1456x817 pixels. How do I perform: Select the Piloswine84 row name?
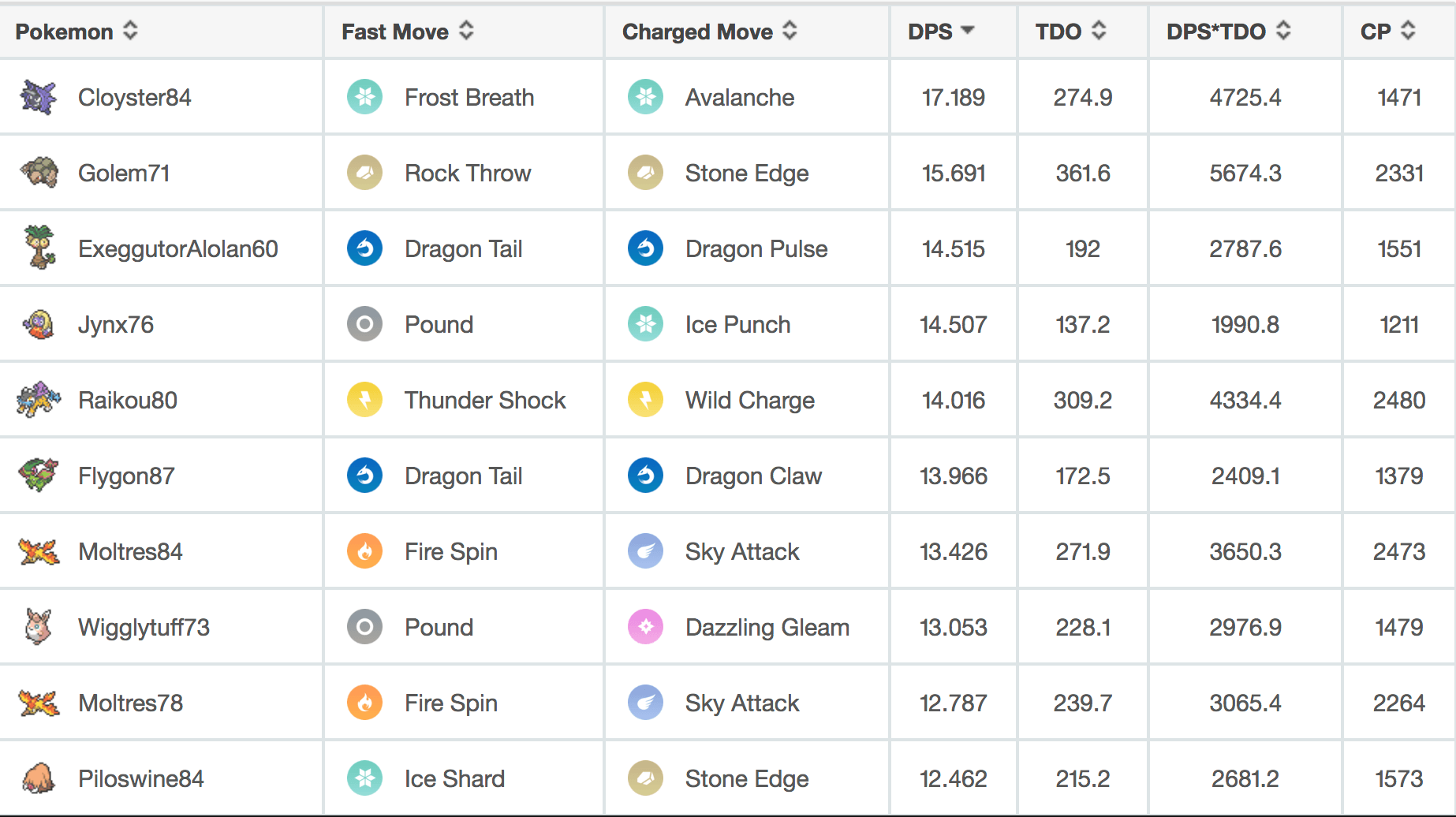[141, 778]
